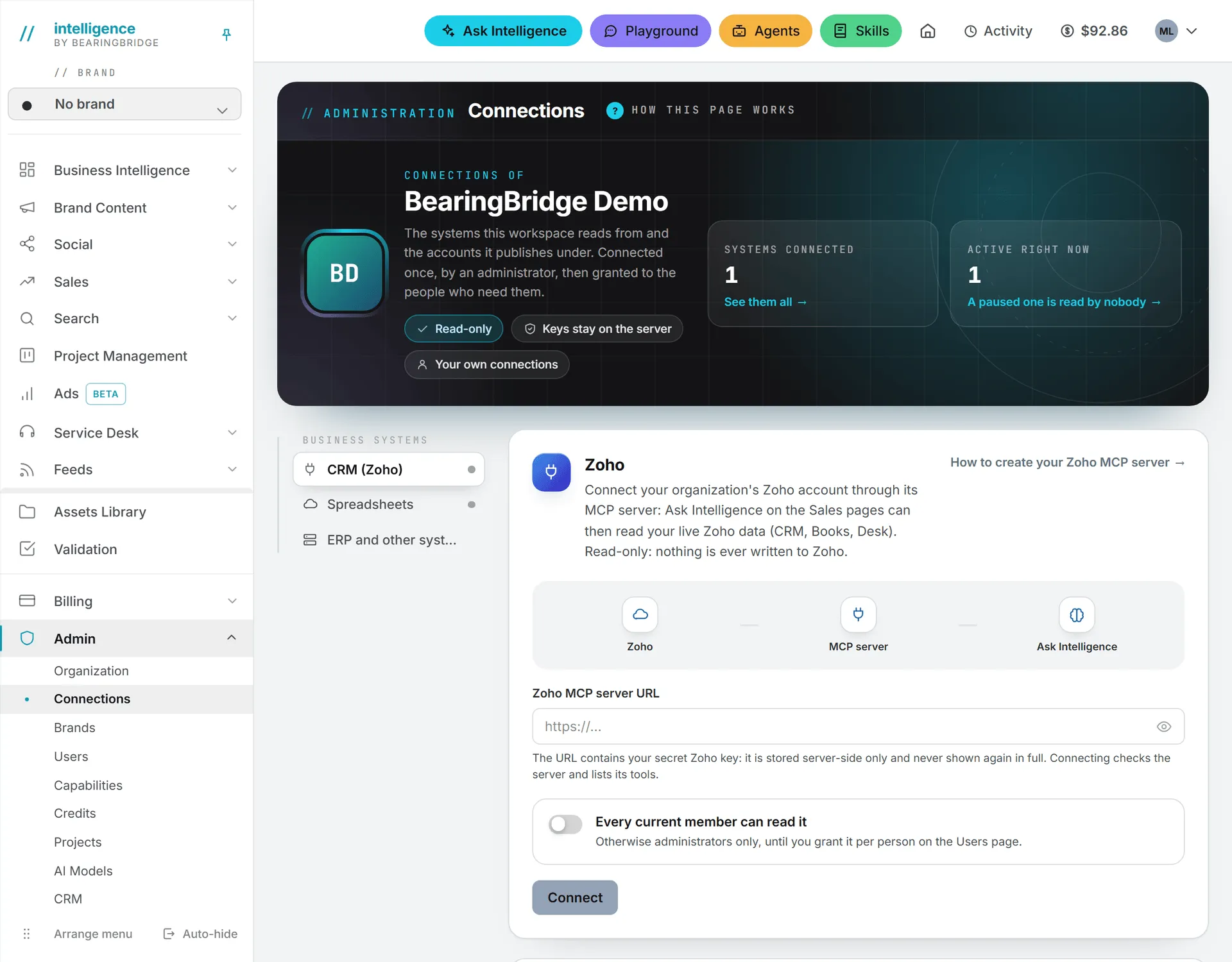The height and width of the screenshot is (962, 1232).
Task: Follow the 'See them all' link
Action: (x=765, y=302)
